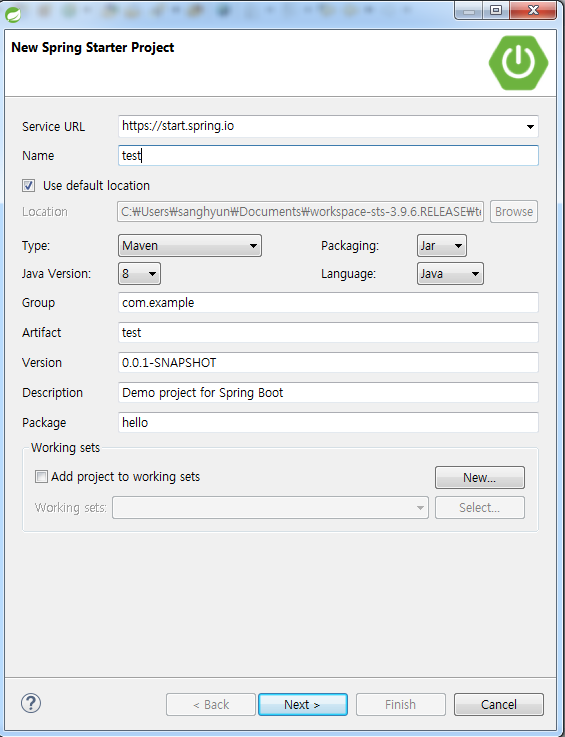Click the Spring leaf icon in title bar
This screenshot has width=565, height=737.
[x=13, y=14]
